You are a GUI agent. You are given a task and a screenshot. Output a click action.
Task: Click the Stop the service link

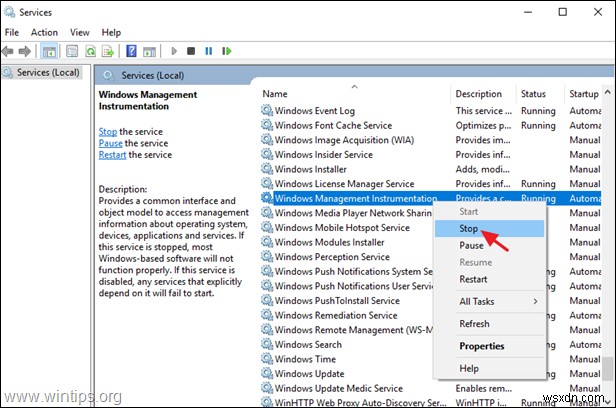pos(108,132)
